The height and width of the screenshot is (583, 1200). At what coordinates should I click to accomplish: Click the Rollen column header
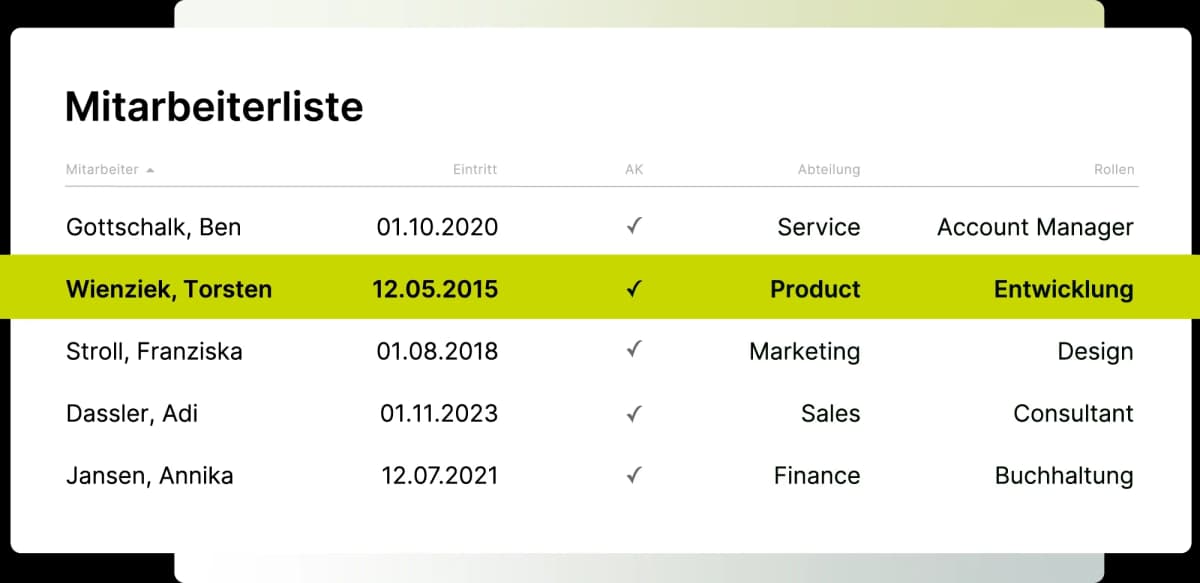coord(1114,170)
